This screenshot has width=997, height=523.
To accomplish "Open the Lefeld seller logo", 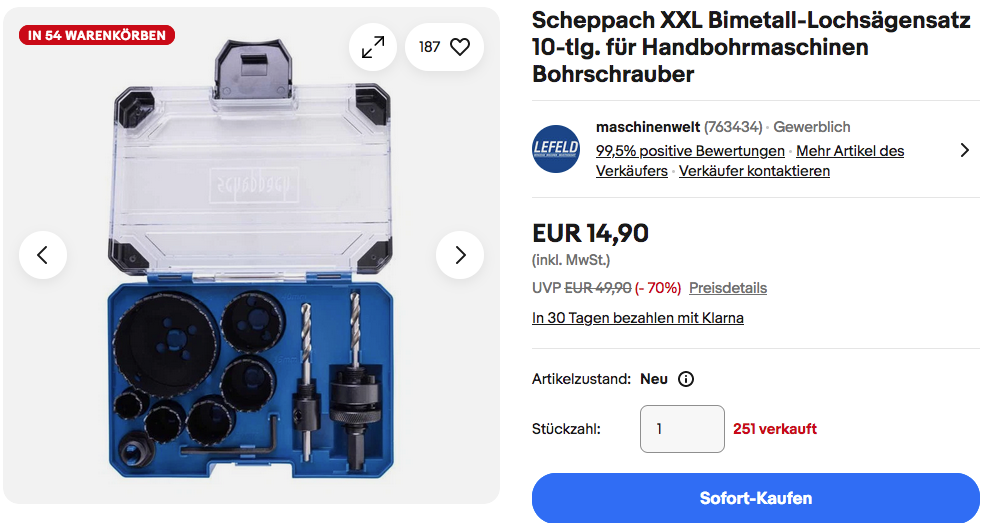I will 556,149.
